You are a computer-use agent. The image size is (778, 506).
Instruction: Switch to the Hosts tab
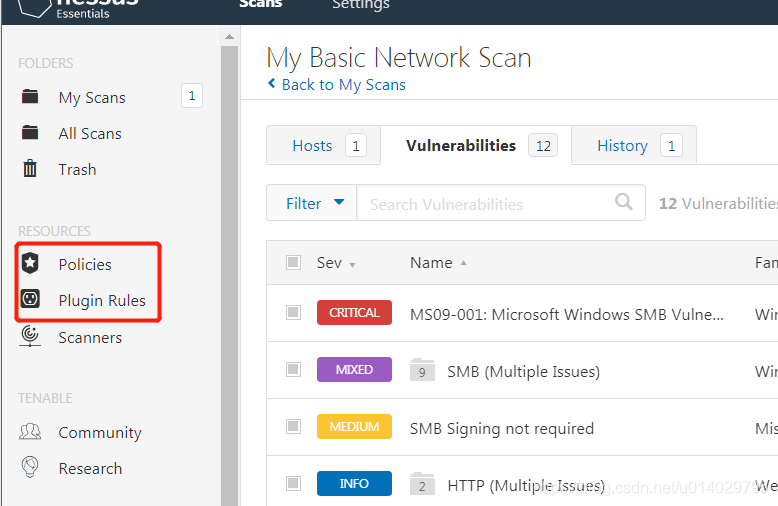[x=324, y=145]
